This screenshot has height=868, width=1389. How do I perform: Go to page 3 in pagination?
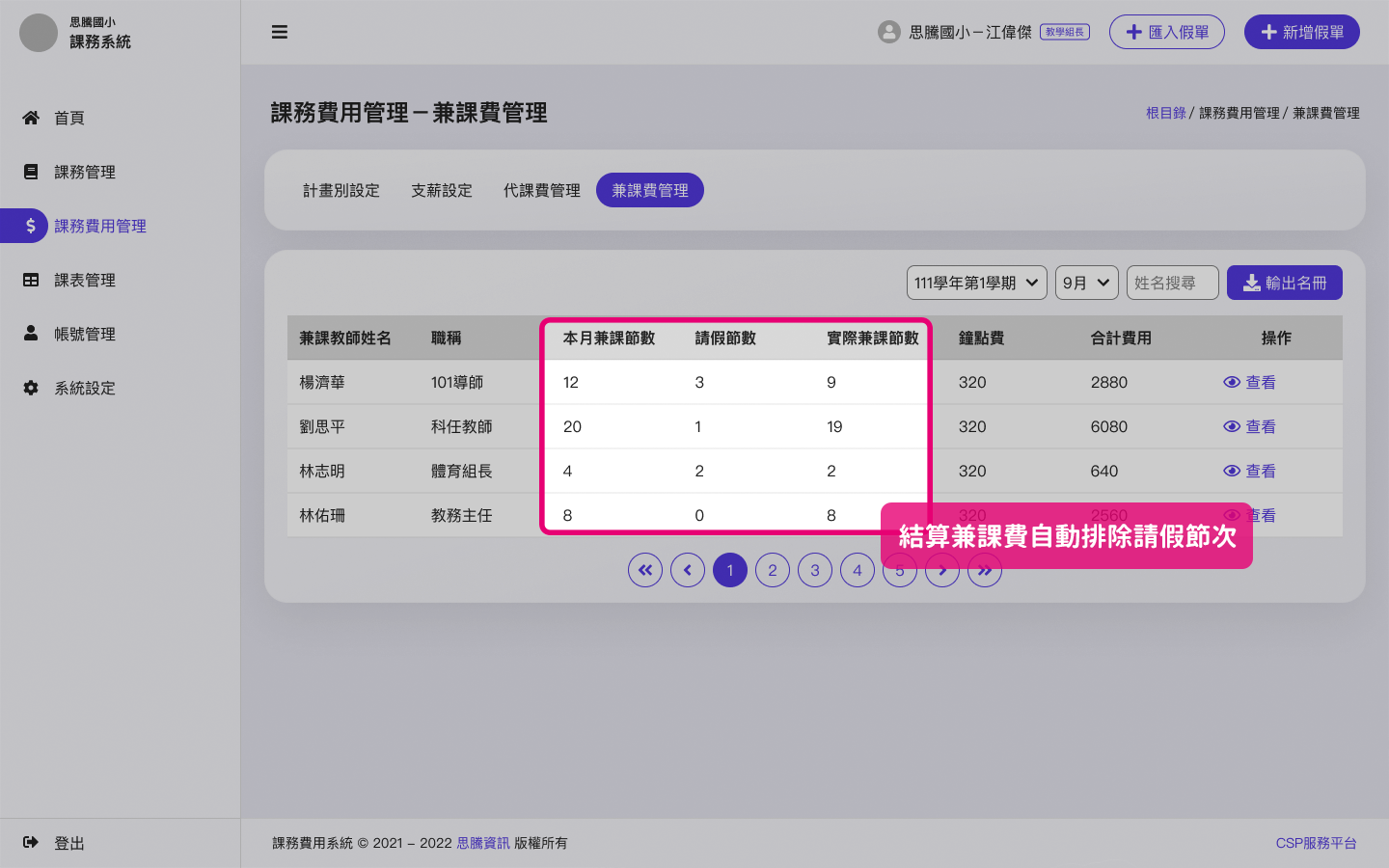click(815, 570)
